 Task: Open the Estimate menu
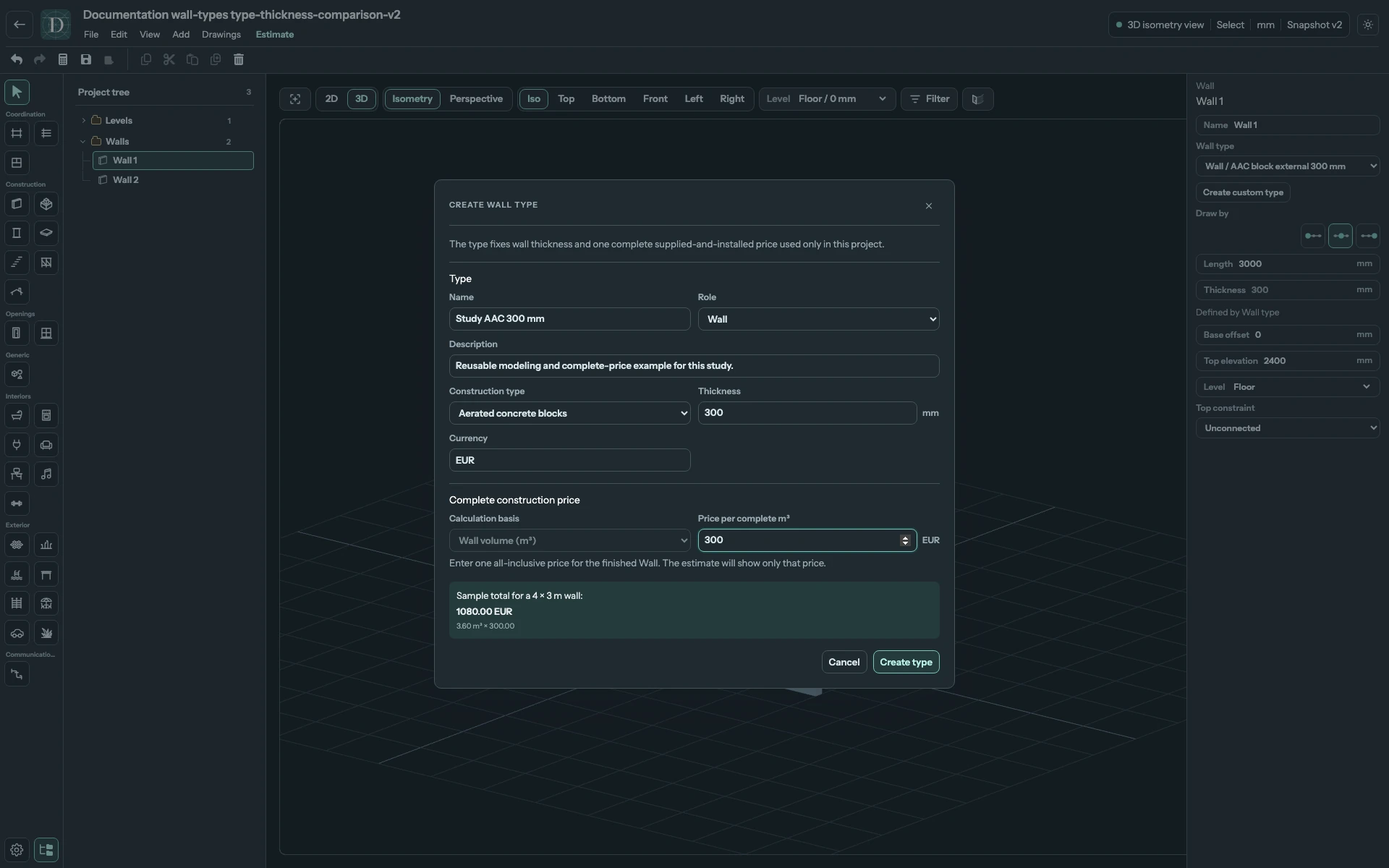click(275, 35)
